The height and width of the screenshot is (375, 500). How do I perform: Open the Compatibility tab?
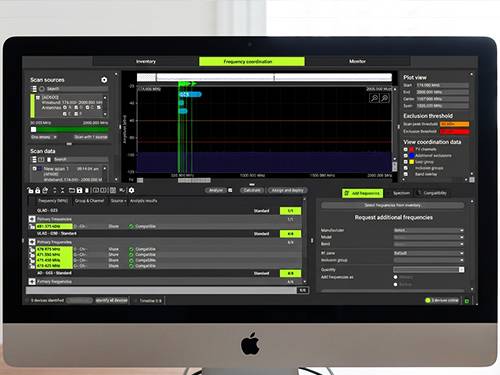pos(432,193)
